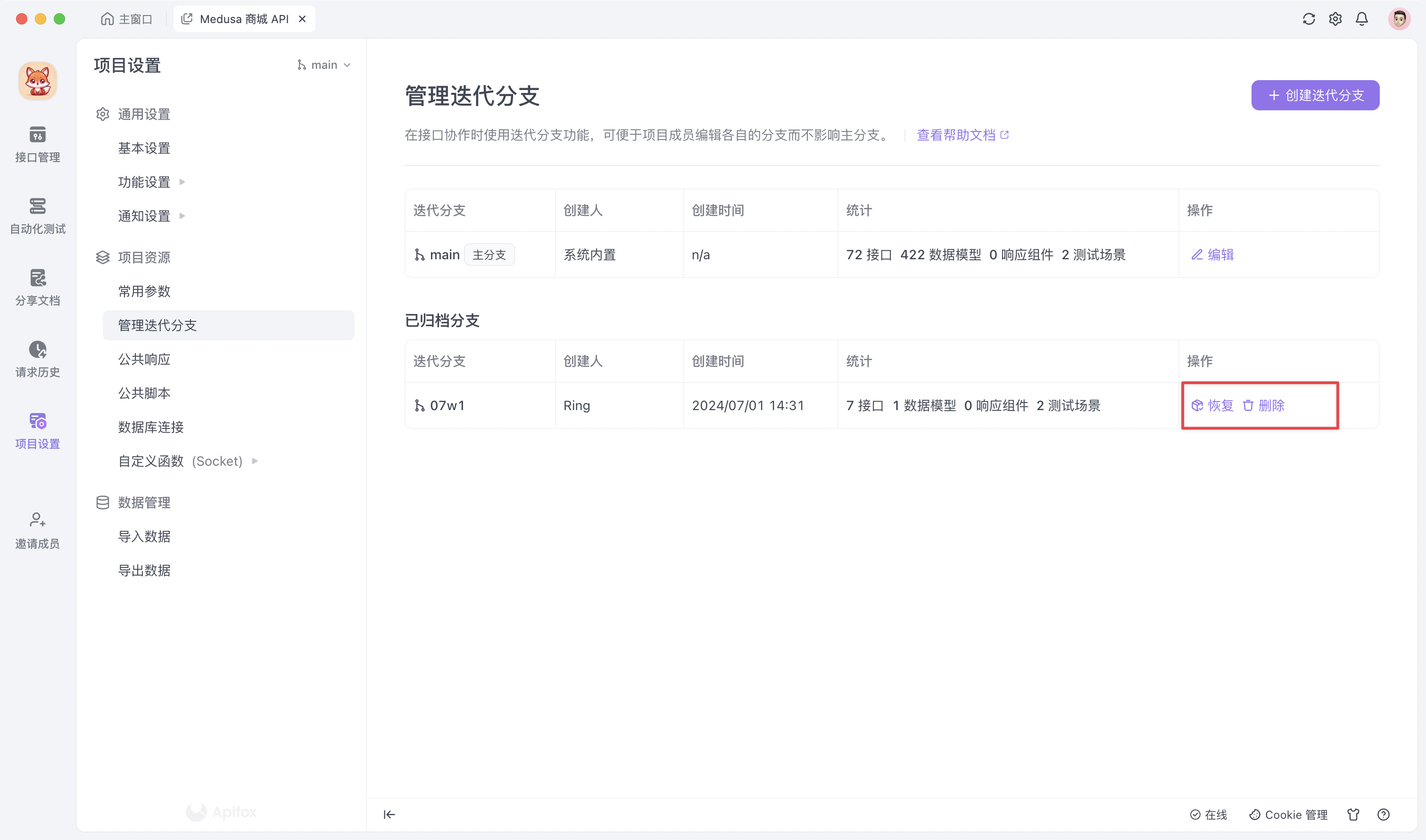1426x840 pixels.
Task: Collapse the left panel with the arrow icon
Action: pos(389,815)
